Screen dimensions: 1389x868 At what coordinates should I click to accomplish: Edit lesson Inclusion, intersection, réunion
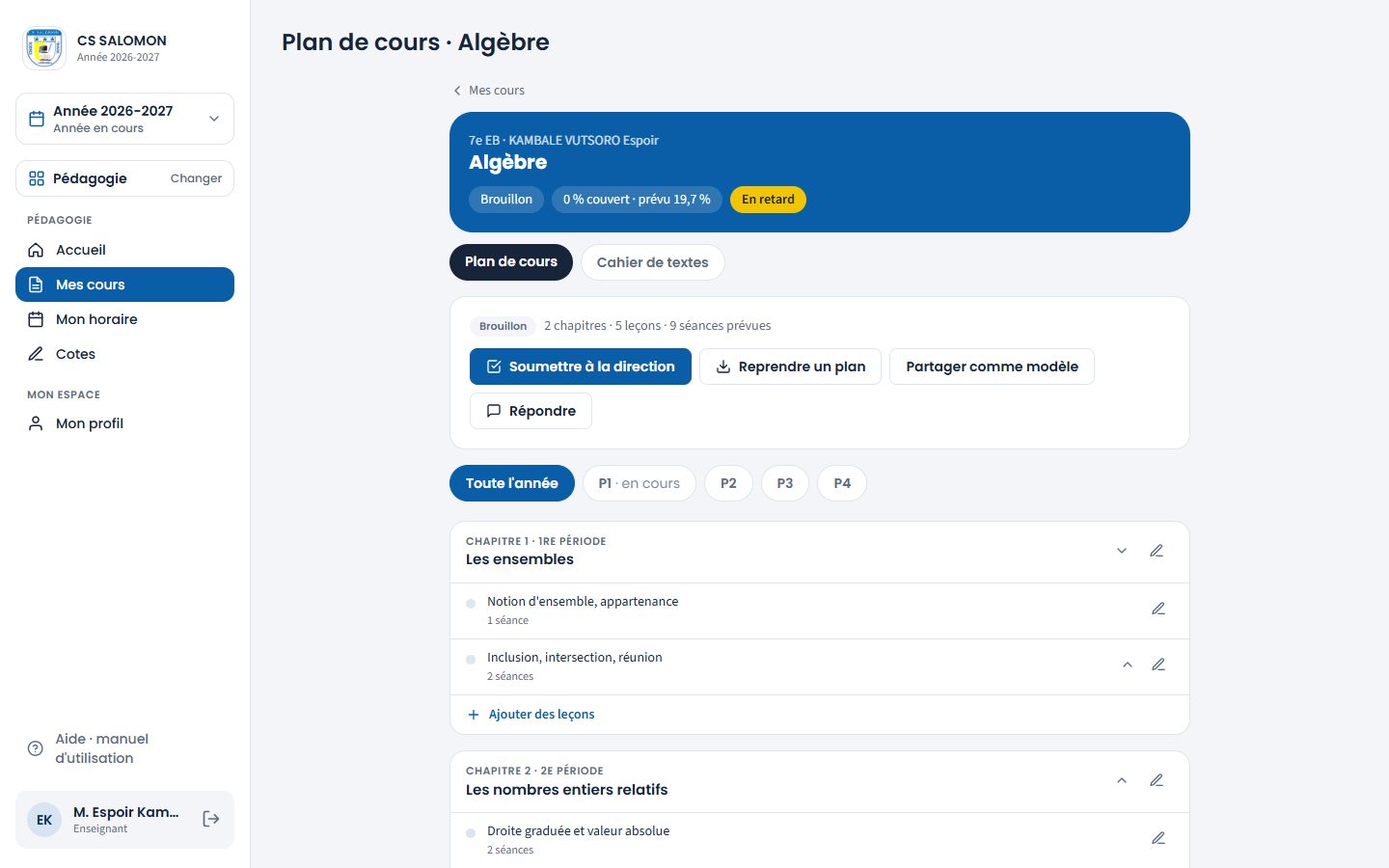1158,665
